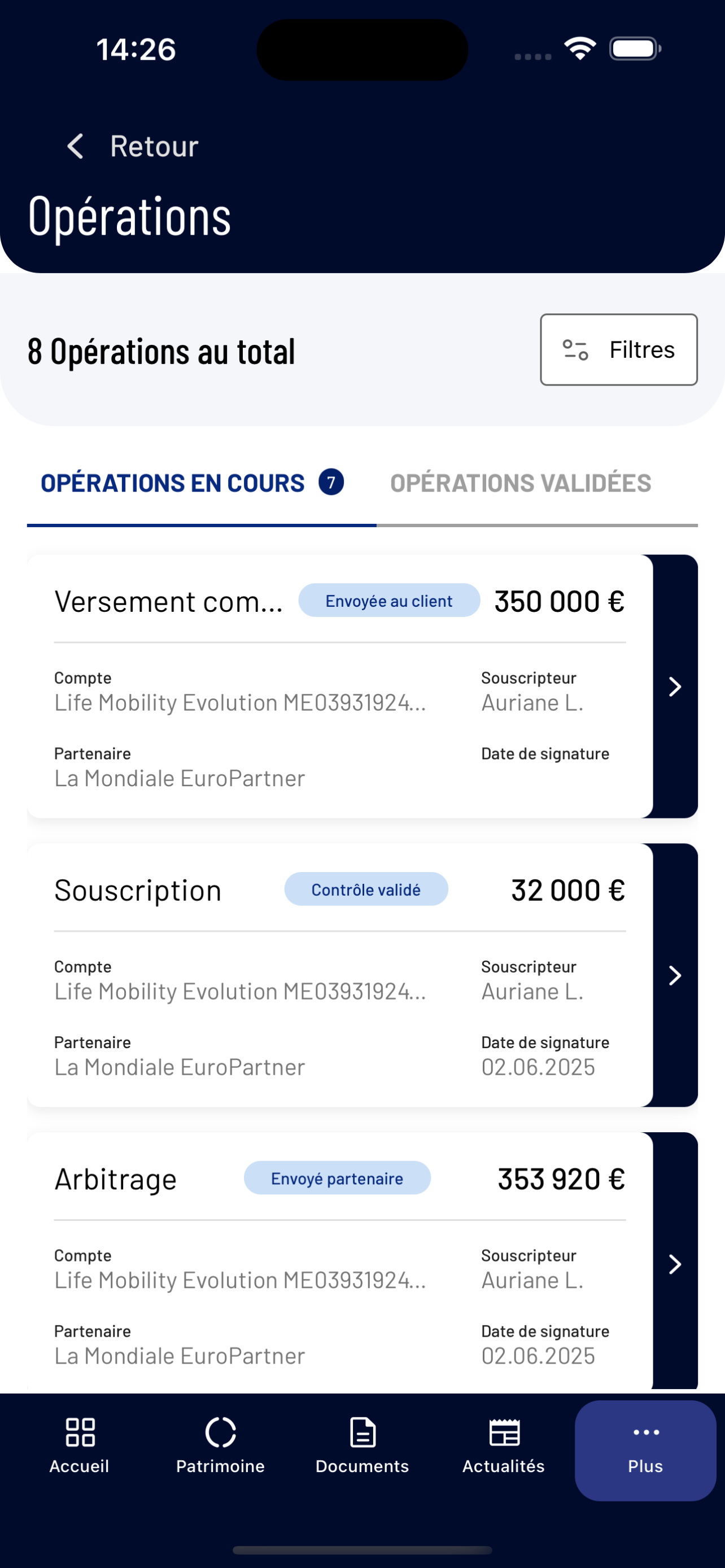
Task: Tap the Envoyé partenaire status badge
Action: 337,1179
